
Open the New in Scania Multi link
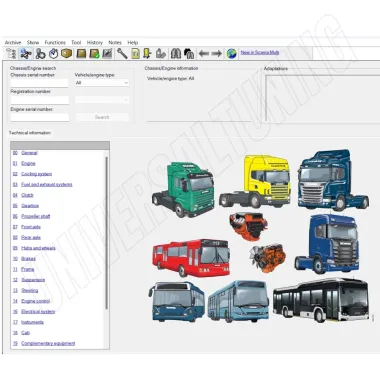pos(260,52)
